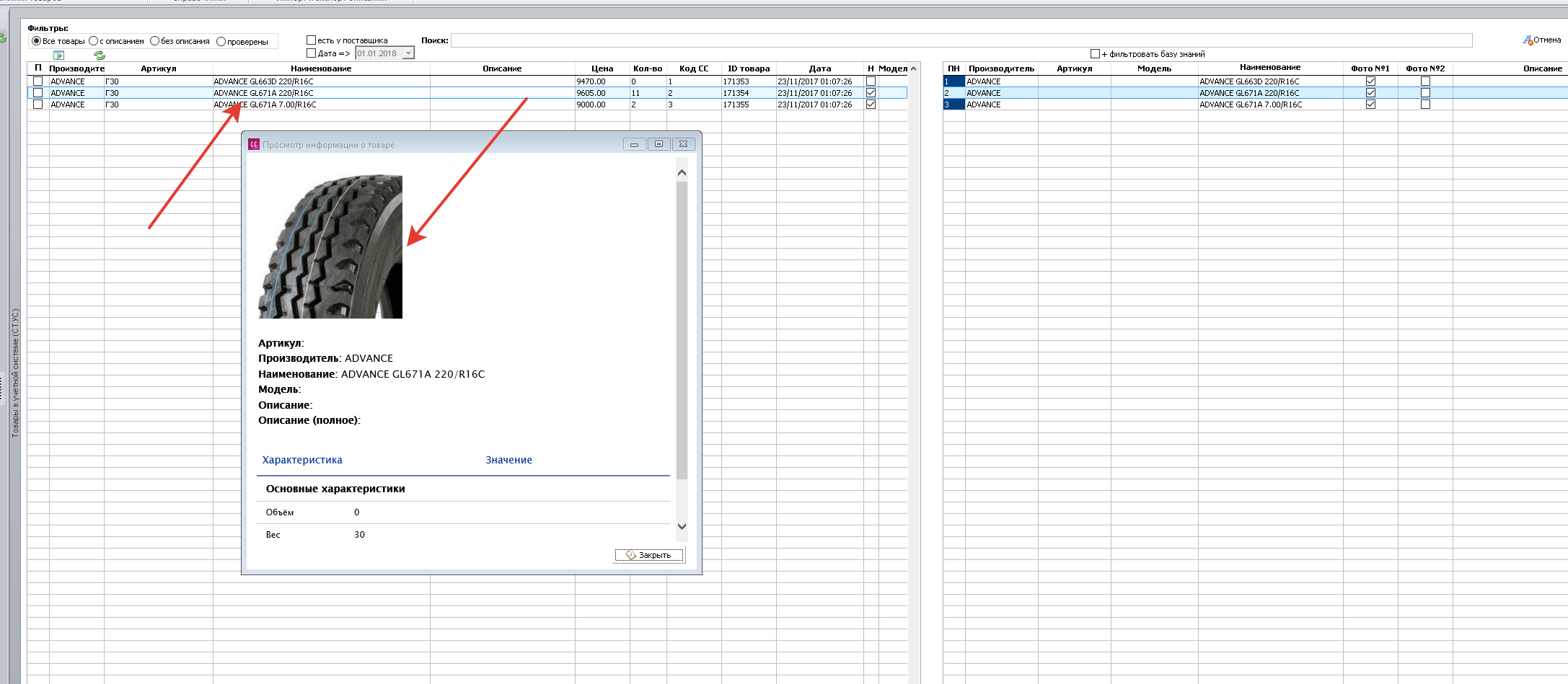The image size is (1568, 684).
Task: Click the dialog scrollbar down arrow
Action: pos(682,526)
